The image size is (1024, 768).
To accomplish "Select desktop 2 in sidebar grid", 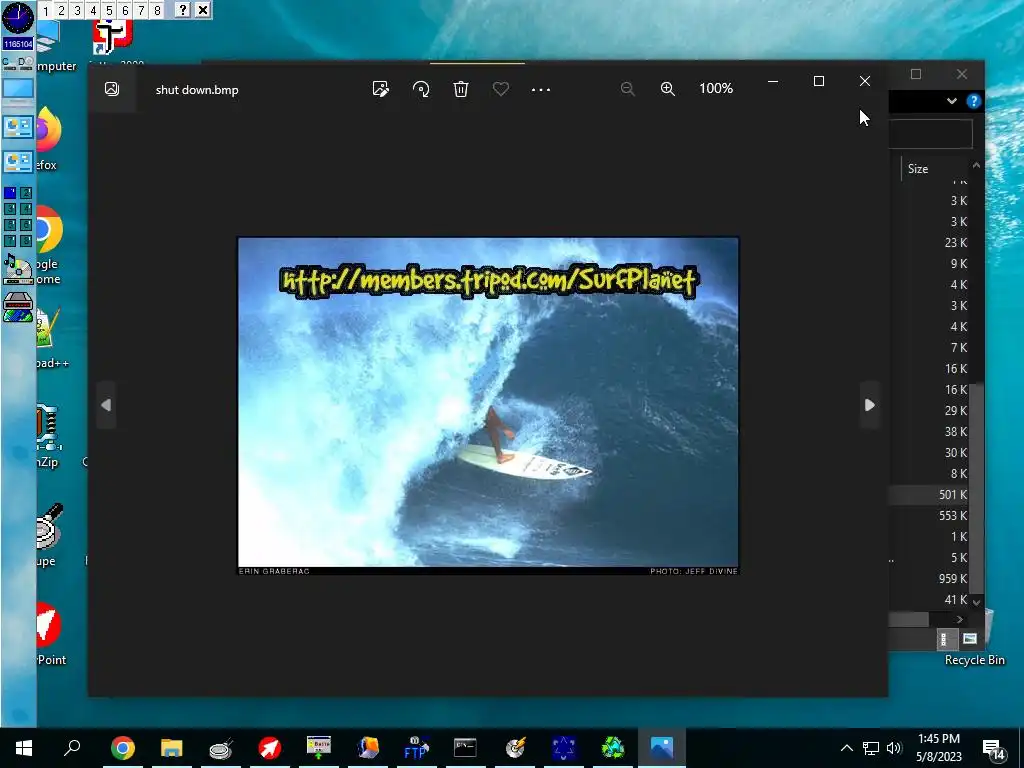I will [26, 193].
